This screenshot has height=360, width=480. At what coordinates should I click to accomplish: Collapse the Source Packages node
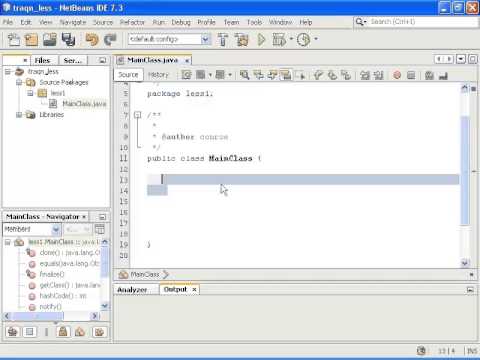click(19, 82)
